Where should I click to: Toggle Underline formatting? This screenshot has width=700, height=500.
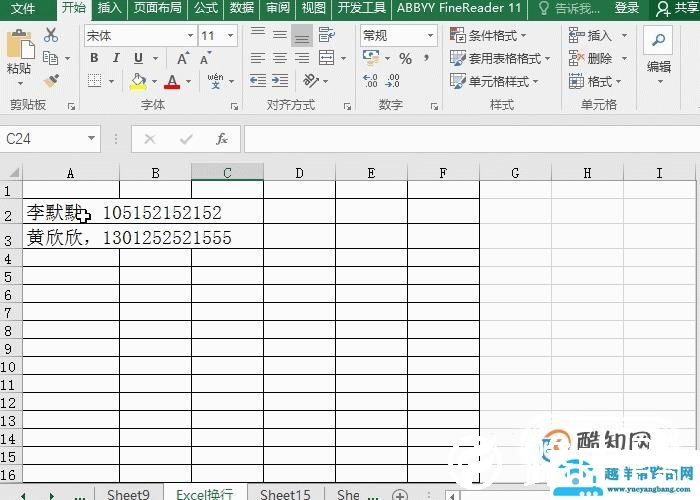[138, 58]
